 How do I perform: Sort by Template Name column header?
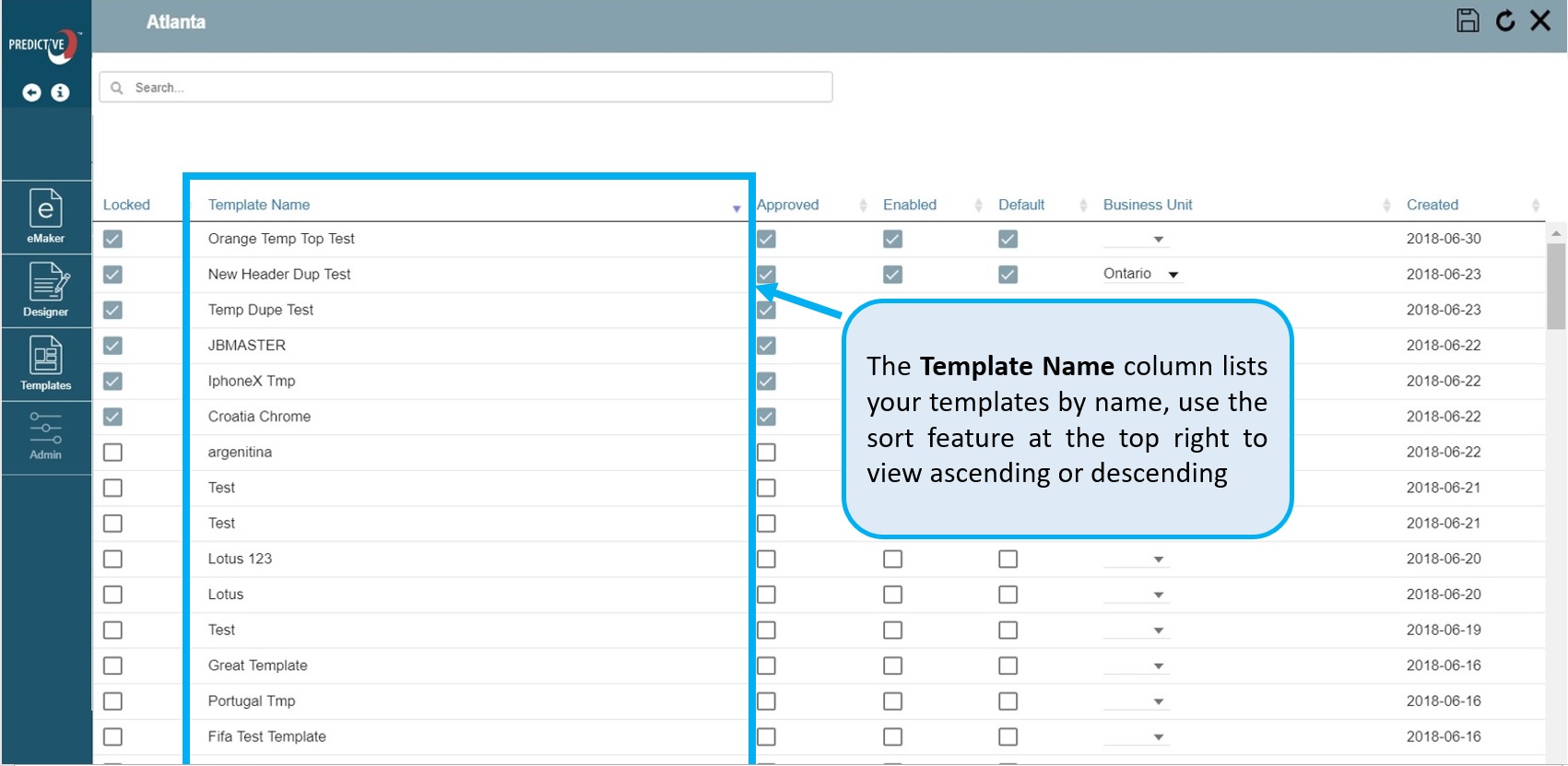tap(259, 205)
